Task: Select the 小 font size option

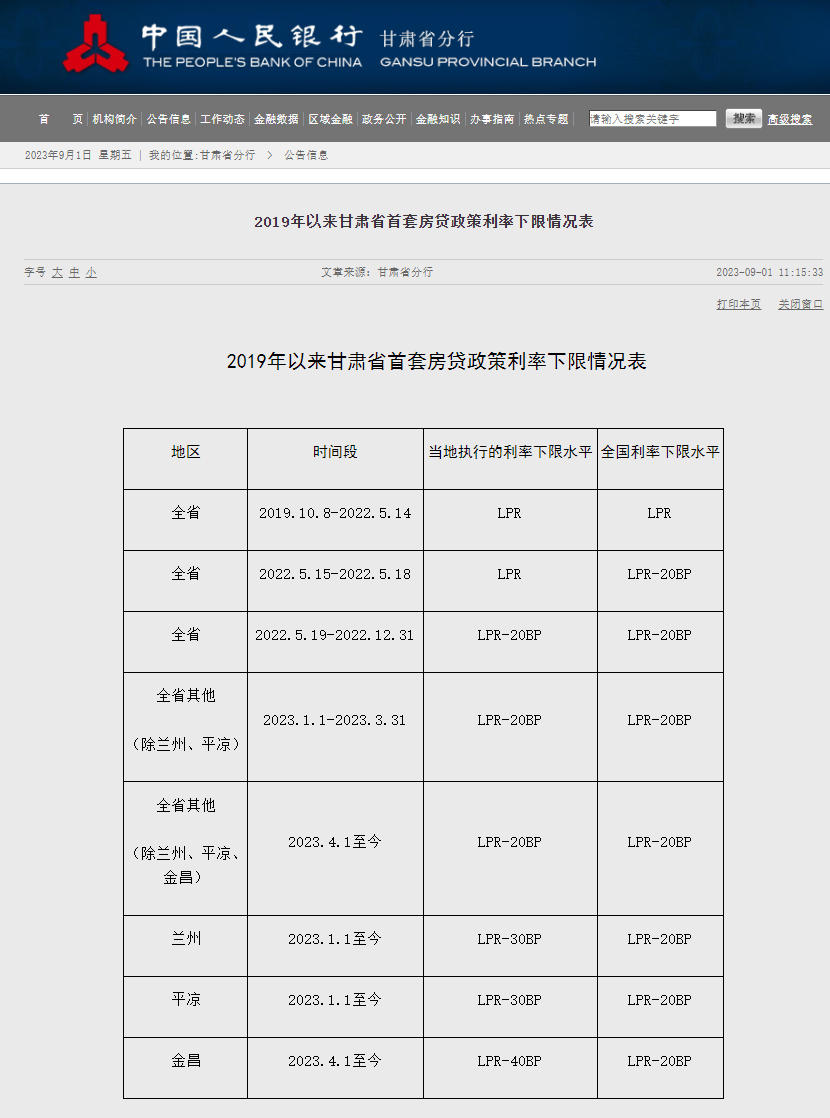Action: (89, 271)
